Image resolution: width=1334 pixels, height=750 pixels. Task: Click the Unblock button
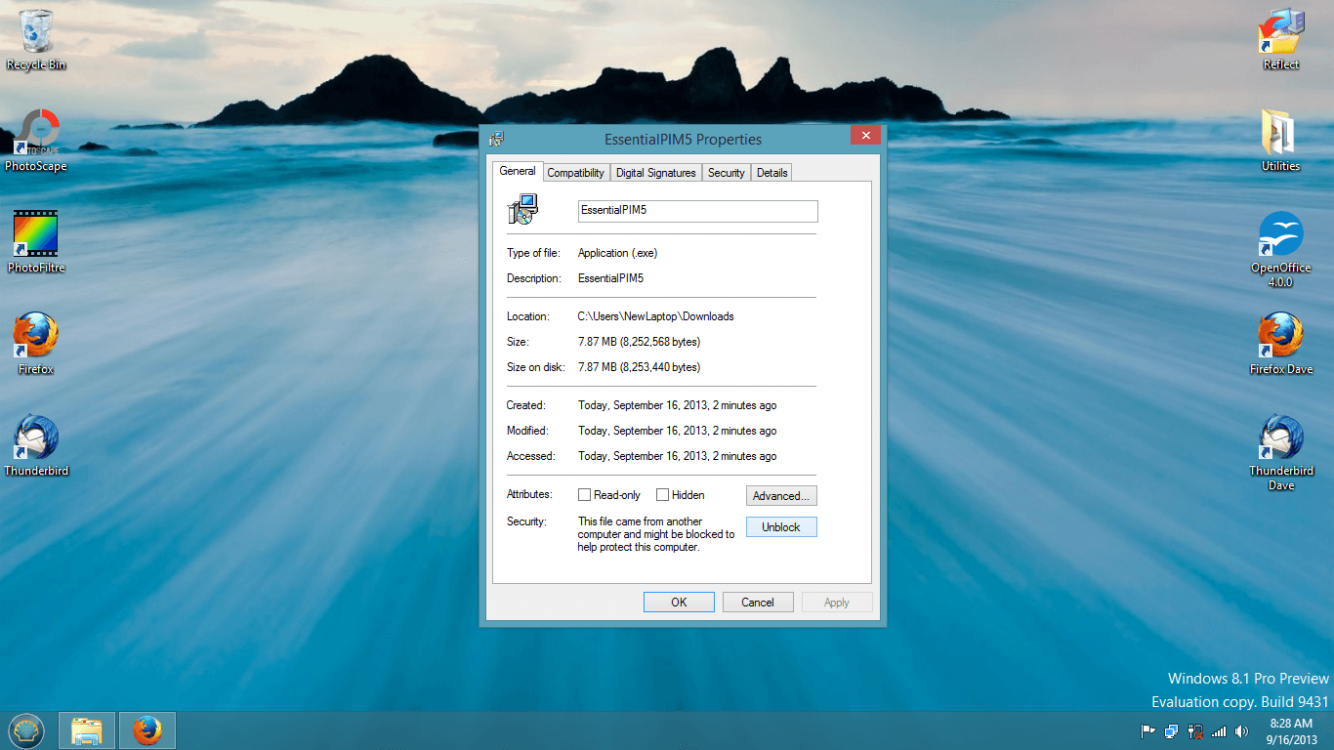[782, 527]
